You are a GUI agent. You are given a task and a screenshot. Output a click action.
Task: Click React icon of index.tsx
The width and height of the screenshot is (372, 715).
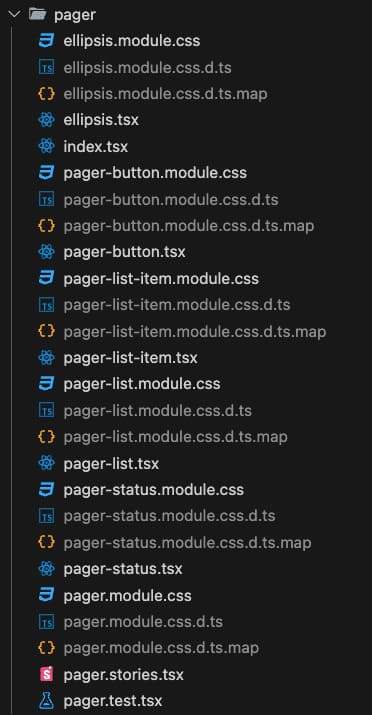[46, 147]
